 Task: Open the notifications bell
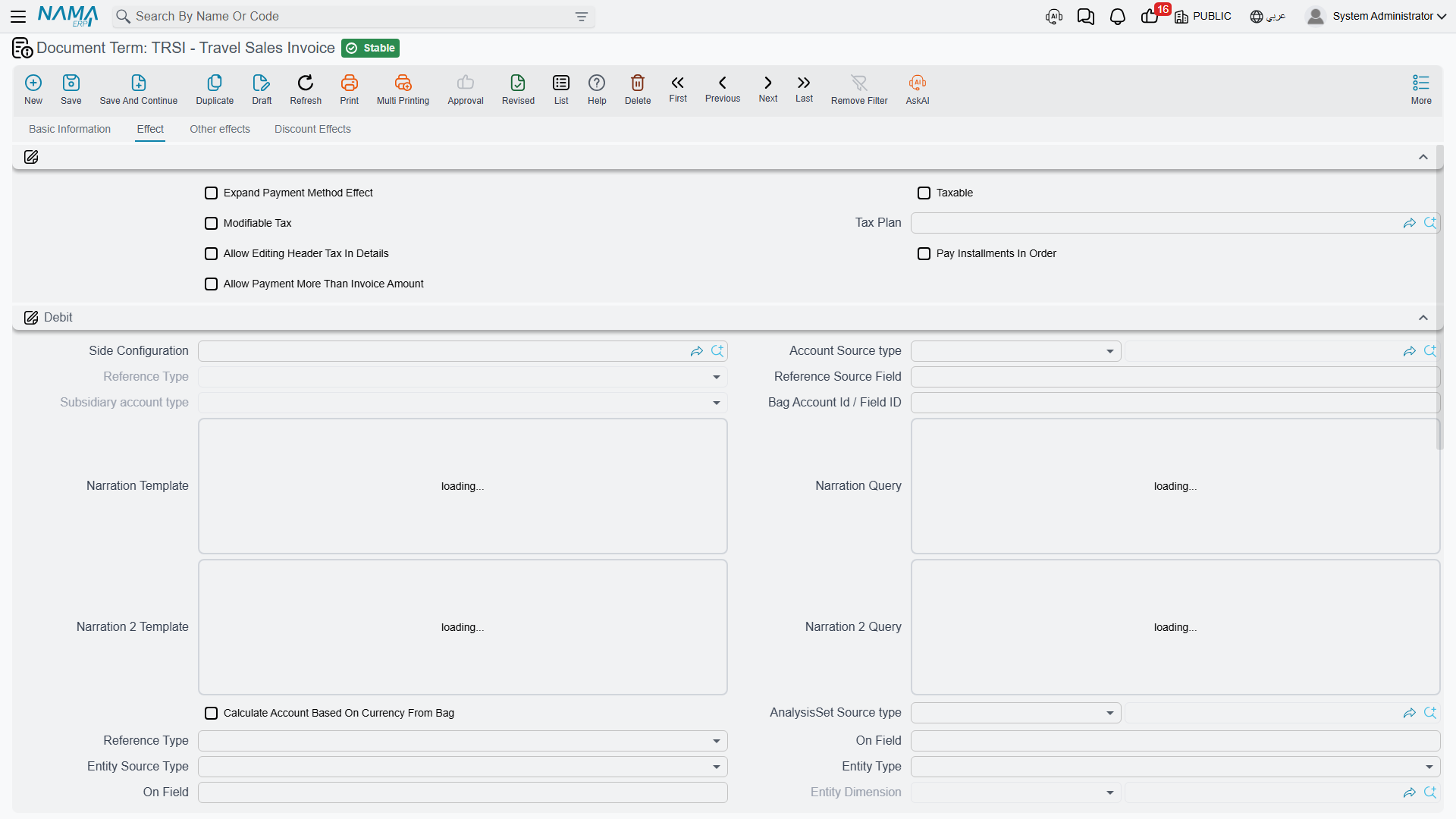coord(1118,17)
